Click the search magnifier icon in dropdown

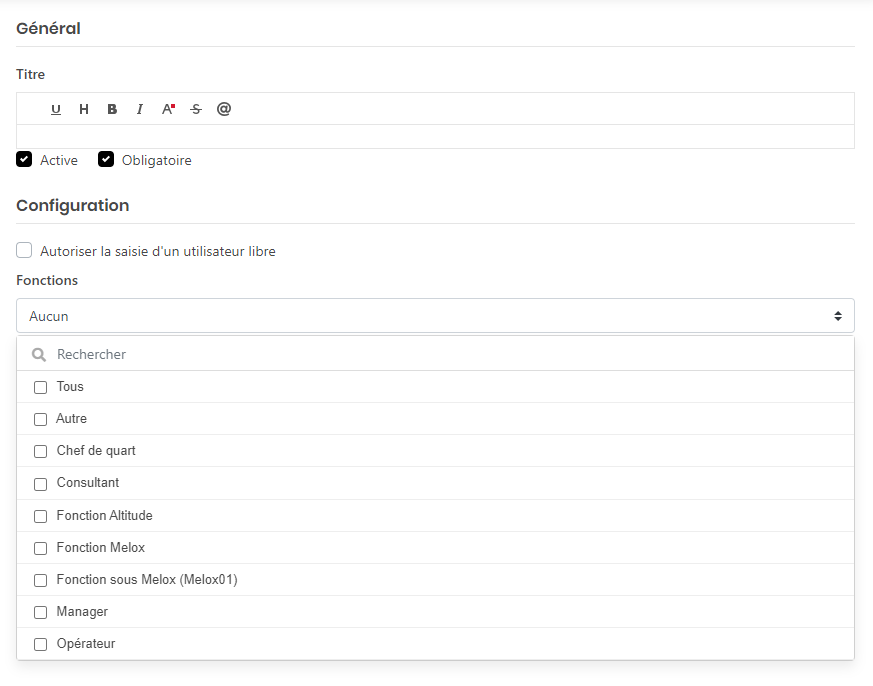[x=40, y=355]
